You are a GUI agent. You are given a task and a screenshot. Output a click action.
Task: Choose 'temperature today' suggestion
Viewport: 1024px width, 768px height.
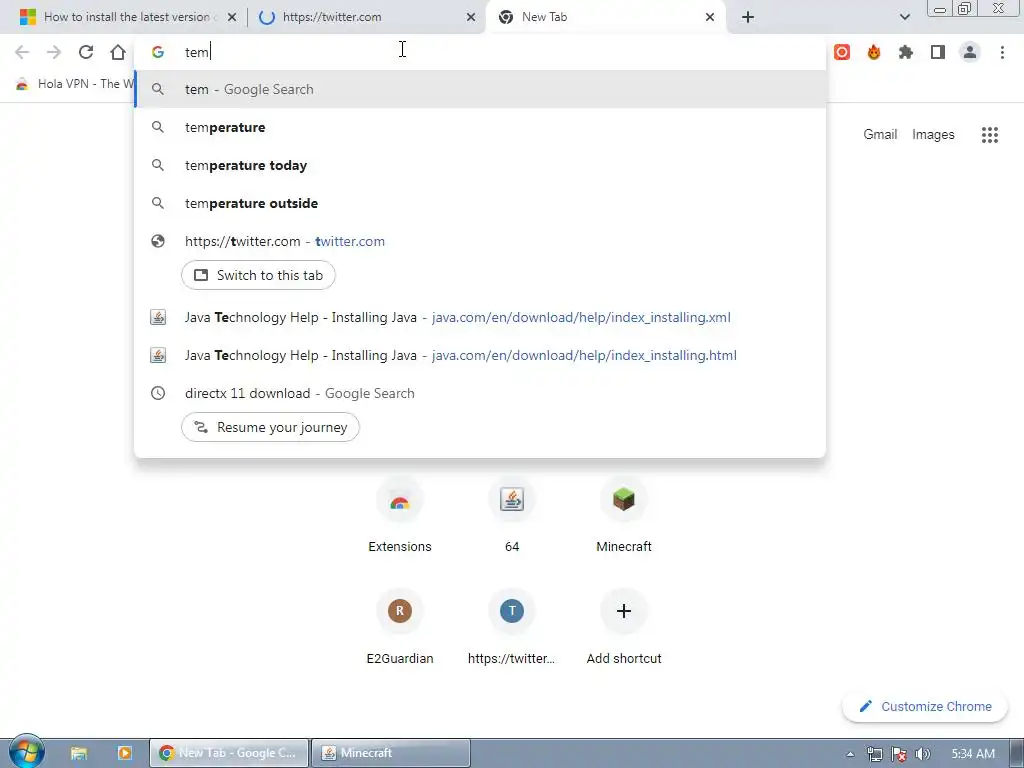pos(479,165)
